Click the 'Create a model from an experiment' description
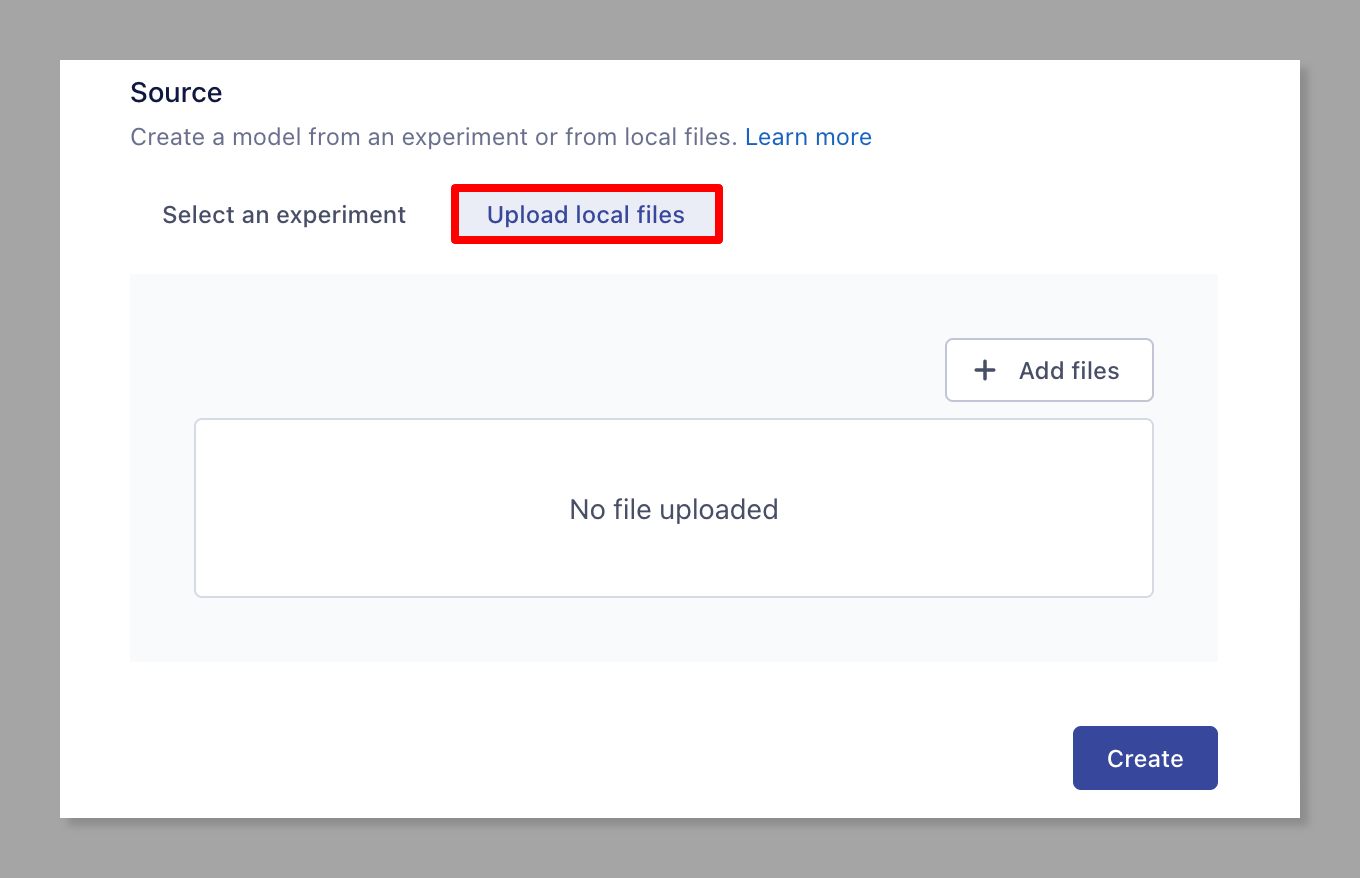This screenshot has width=1360, height=878. tap(434, 137)
